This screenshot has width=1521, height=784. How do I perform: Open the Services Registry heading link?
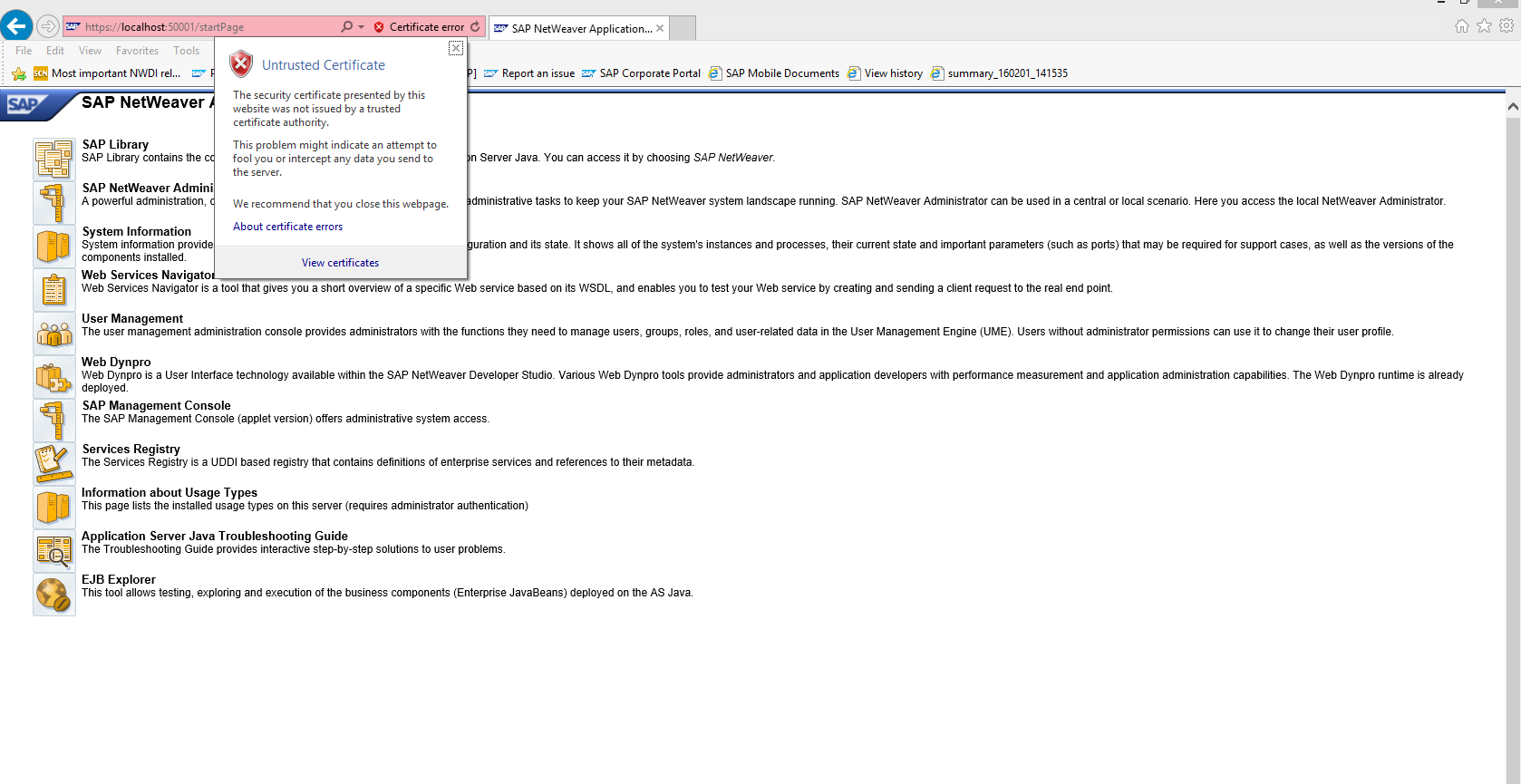pos(131,449)
